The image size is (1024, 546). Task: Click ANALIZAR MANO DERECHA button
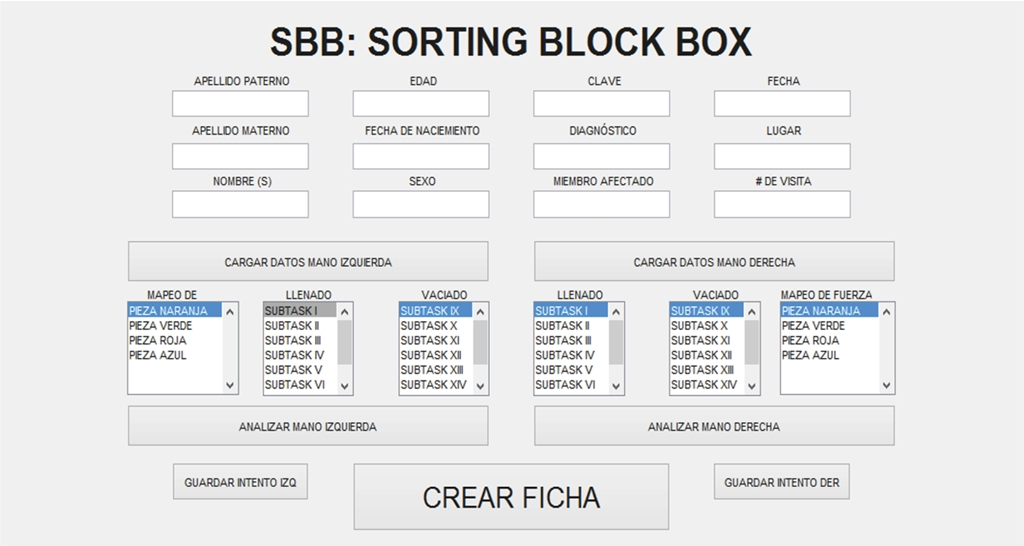714,426
